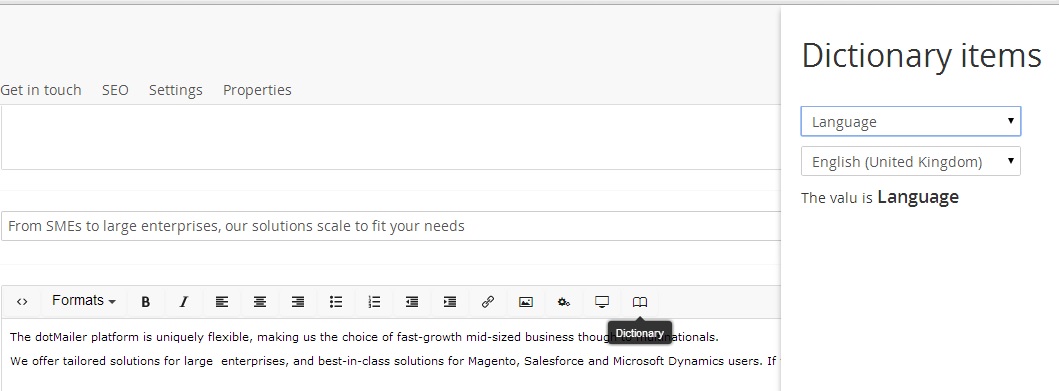This screenshot has height=391, width=1059.
Task: Expand the Formats dropdown
Action: [84, 301]
